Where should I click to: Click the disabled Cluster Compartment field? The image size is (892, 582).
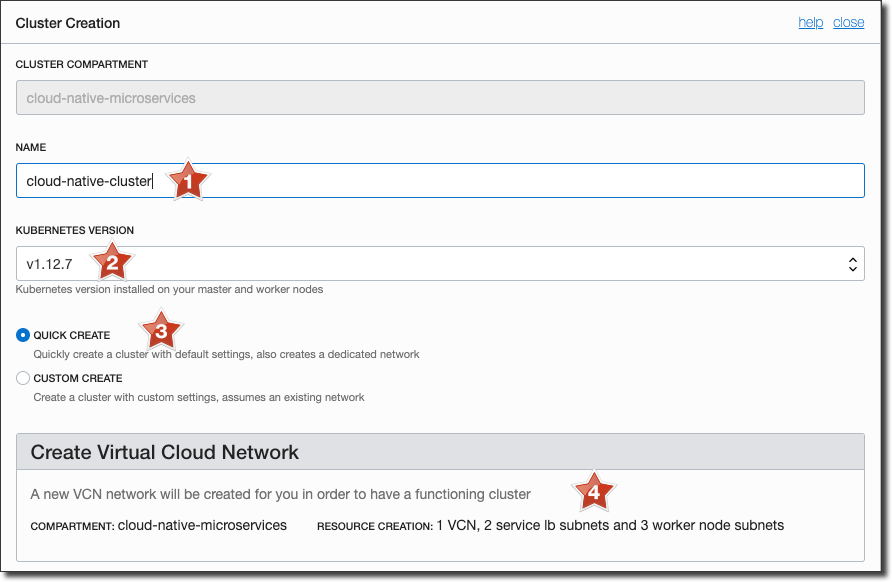(440, 98)
